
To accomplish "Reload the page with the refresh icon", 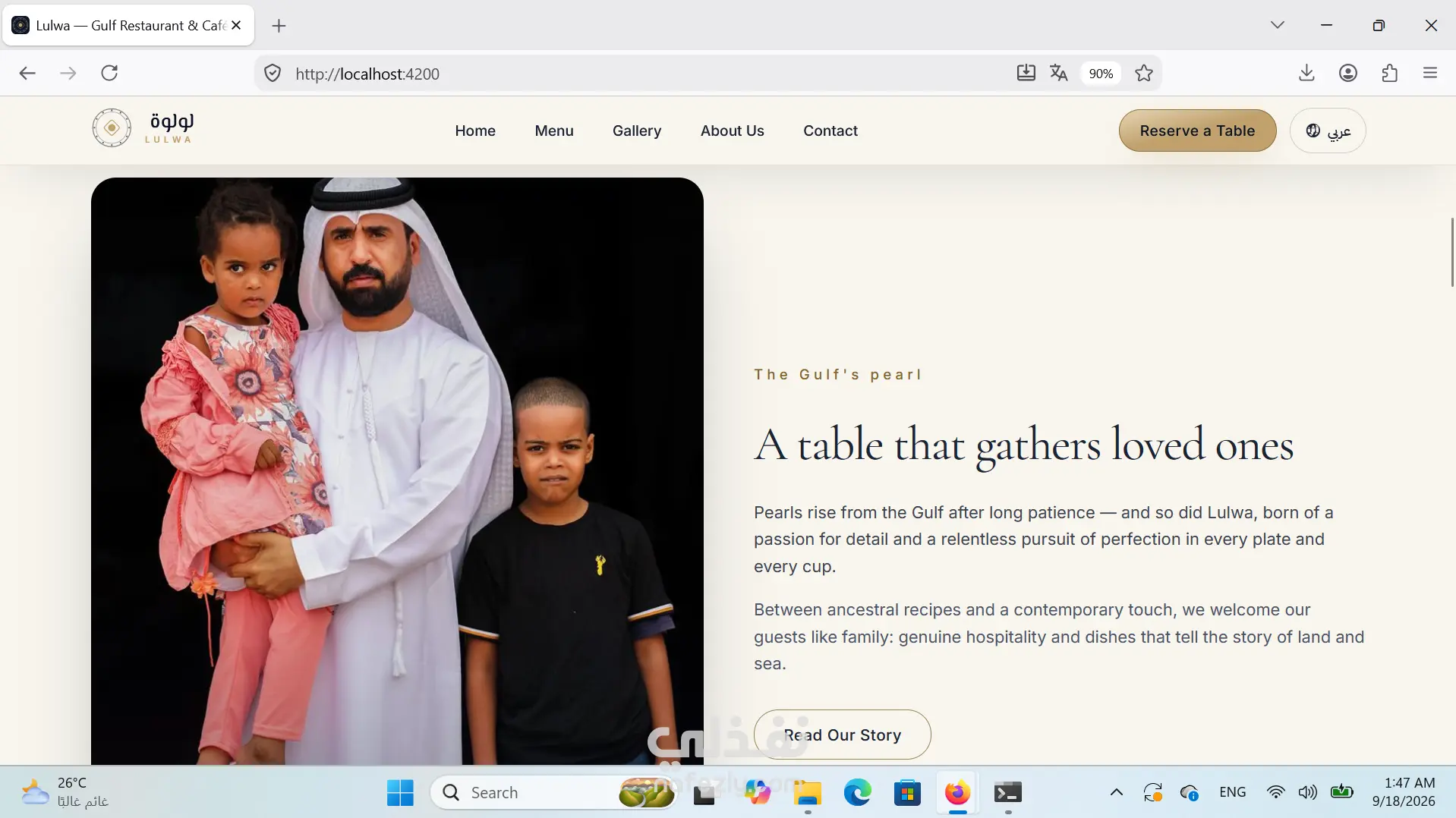I will click(109, 73).
